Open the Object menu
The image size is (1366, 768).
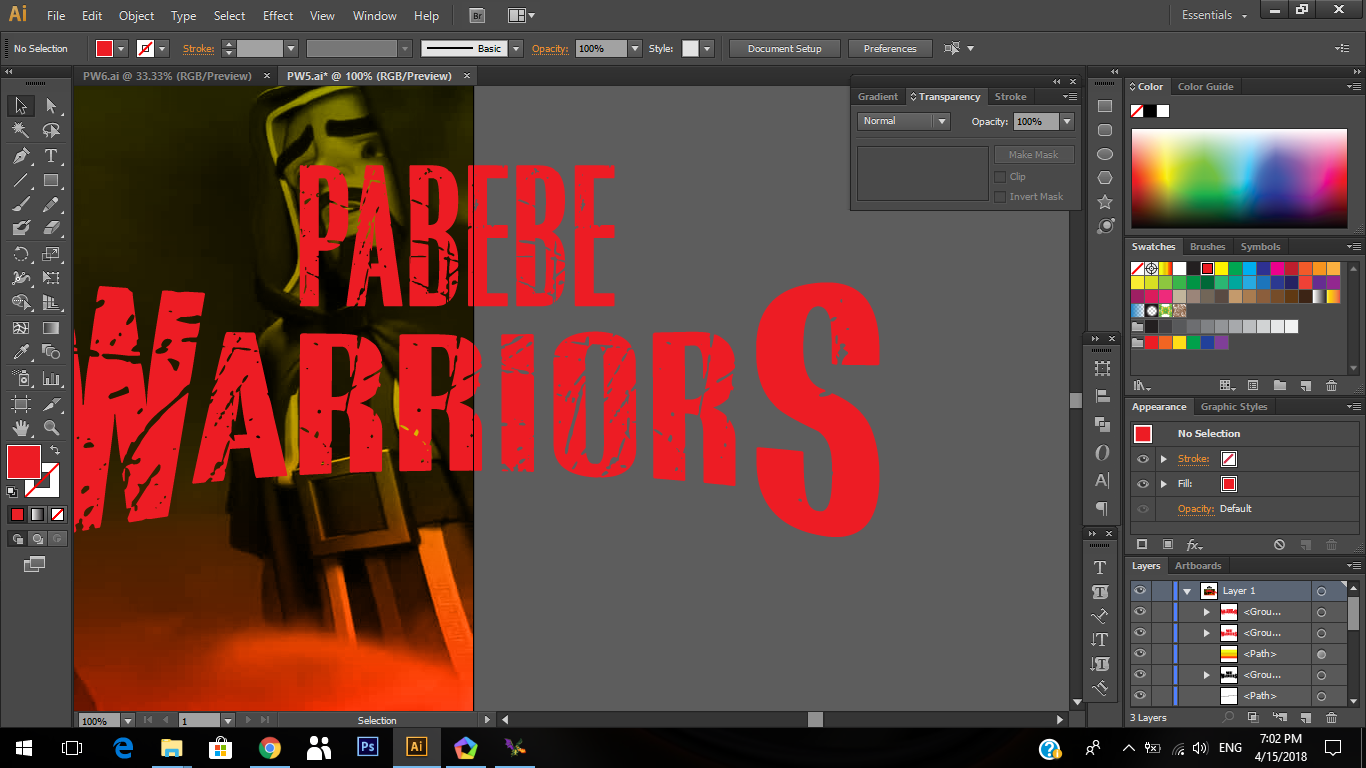[136, 16]
